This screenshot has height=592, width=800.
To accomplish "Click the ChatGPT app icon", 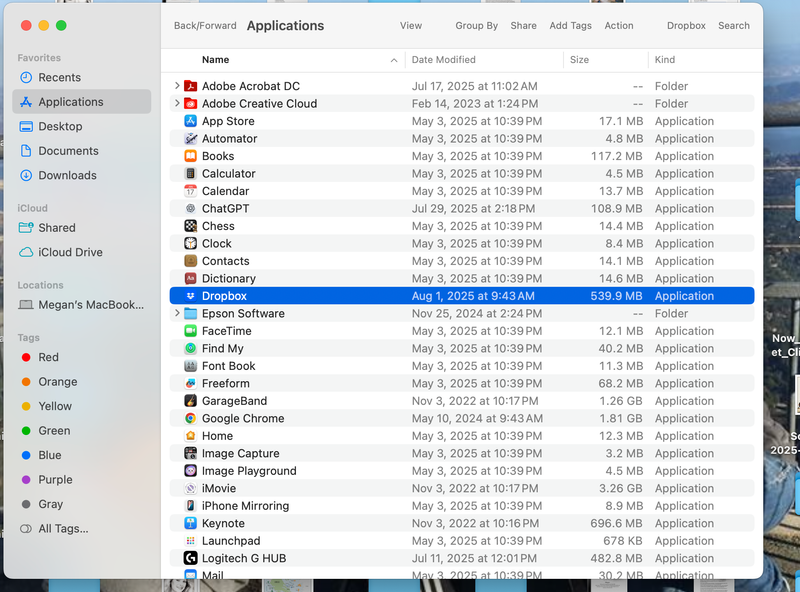I will click(x=190, y=209).
